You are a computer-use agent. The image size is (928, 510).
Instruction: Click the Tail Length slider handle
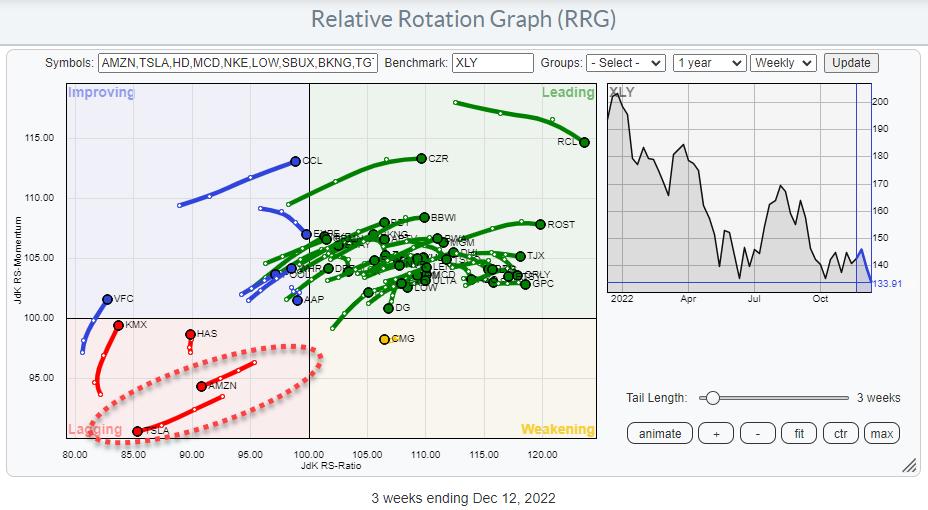click(711, 397)
